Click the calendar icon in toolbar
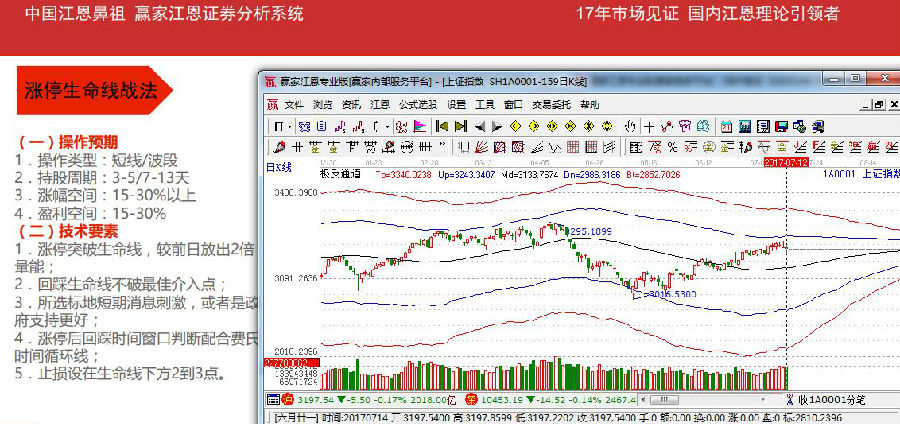Screen dimensions: 900x424 click(728, 126)
